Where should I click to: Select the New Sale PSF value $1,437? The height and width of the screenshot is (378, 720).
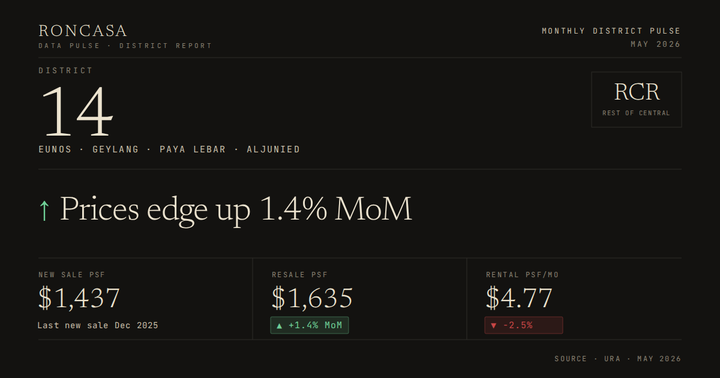79,298
